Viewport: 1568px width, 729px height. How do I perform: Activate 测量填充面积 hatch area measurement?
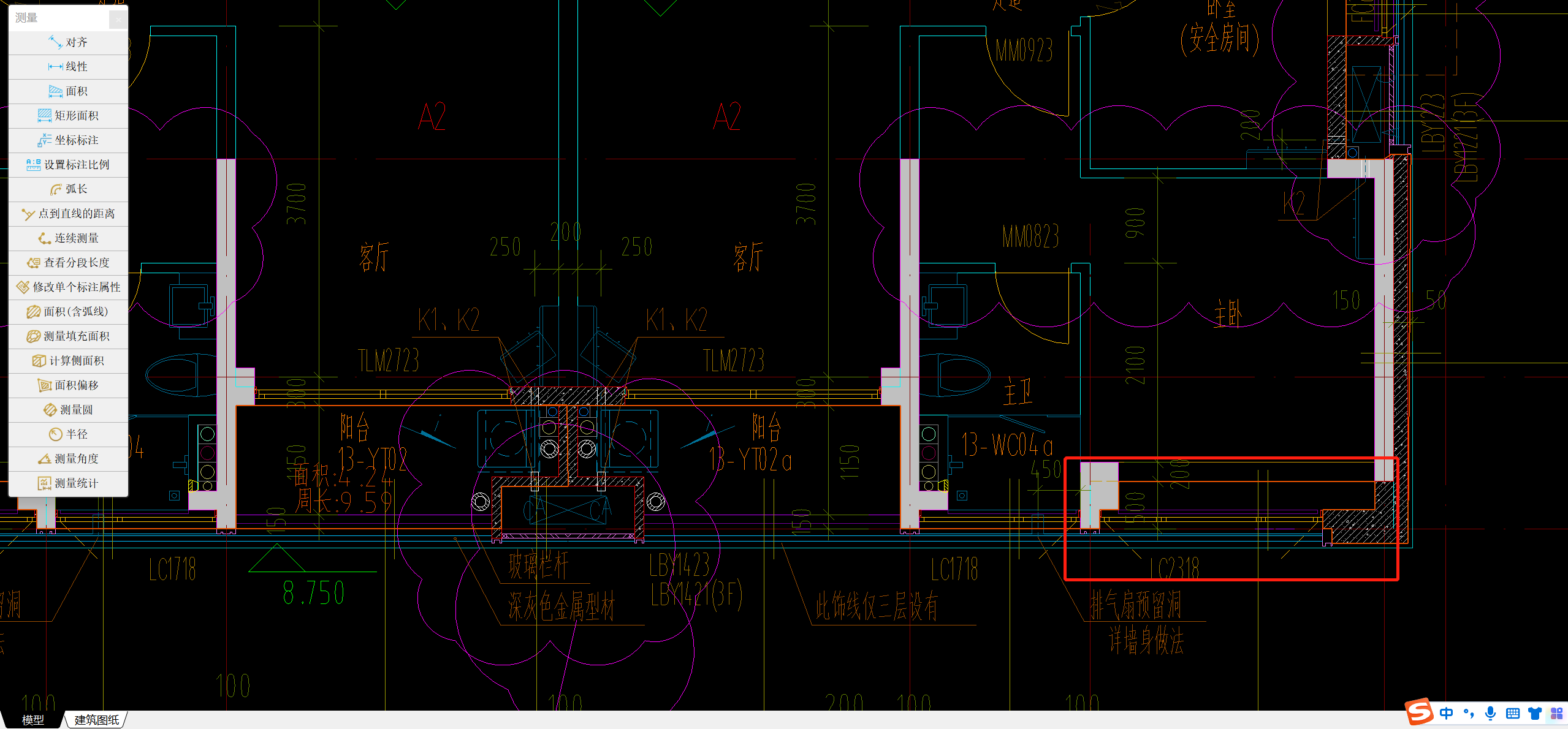pyautogui.click(x=68, y=336)
